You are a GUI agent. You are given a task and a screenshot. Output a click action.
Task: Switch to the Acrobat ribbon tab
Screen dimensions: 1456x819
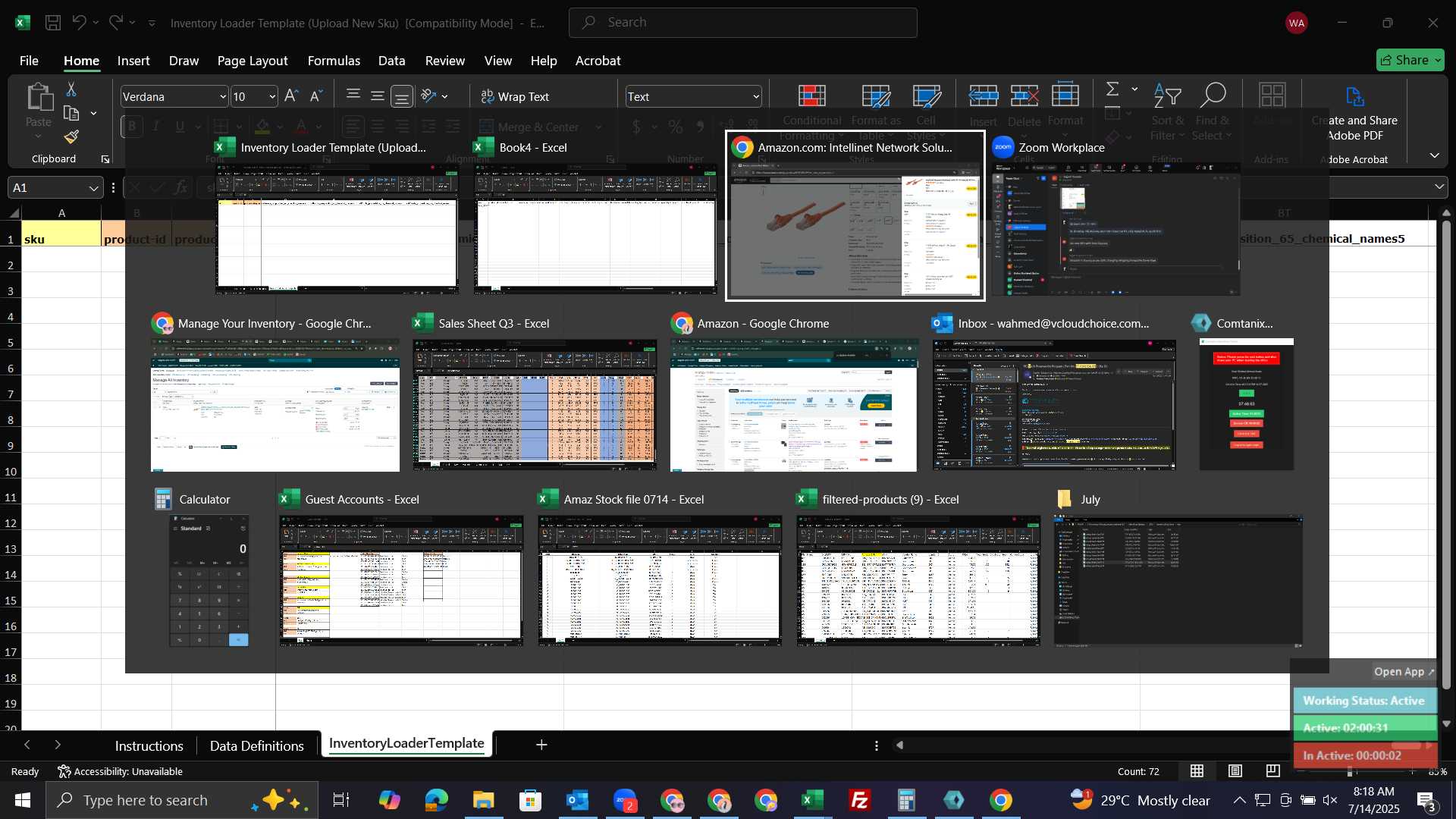pos(598,61)
